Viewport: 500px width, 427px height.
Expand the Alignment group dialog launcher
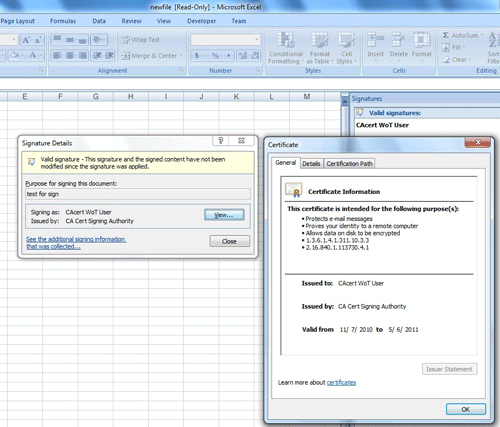(181, 70)
